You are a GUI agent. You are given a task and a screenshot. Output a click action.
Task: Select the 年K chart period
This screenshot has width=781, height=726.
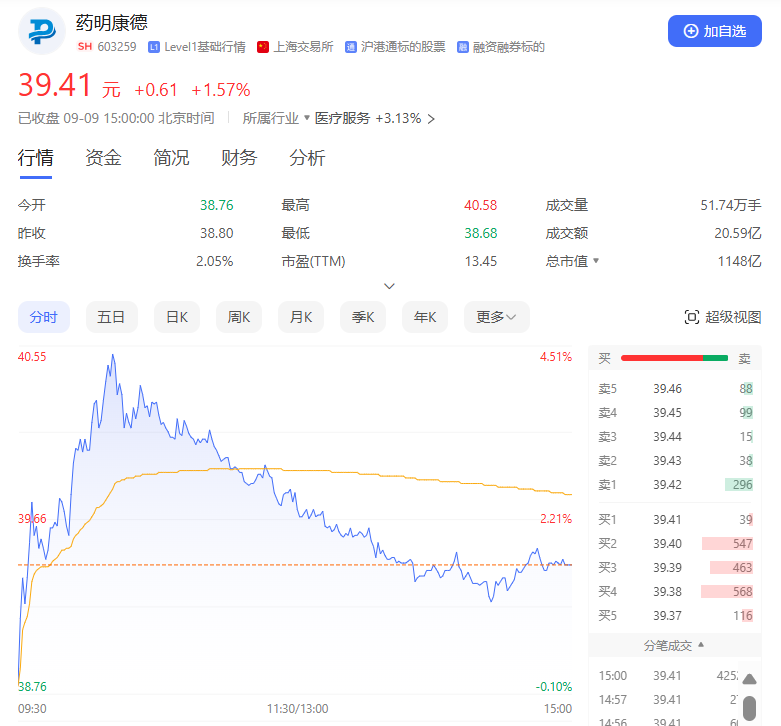[425, 317]
